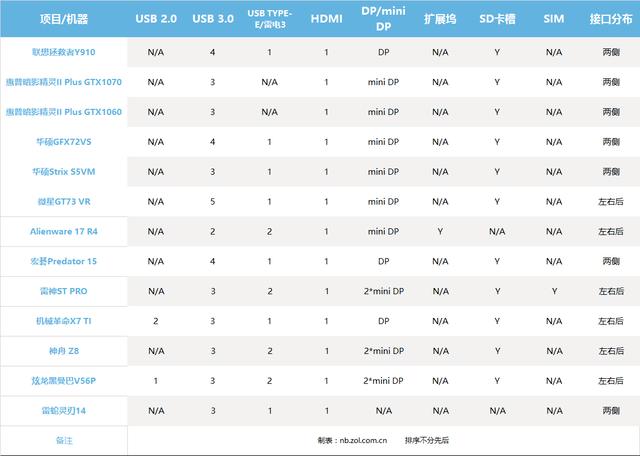Click the USB 3.0 column header

(213, 19)
